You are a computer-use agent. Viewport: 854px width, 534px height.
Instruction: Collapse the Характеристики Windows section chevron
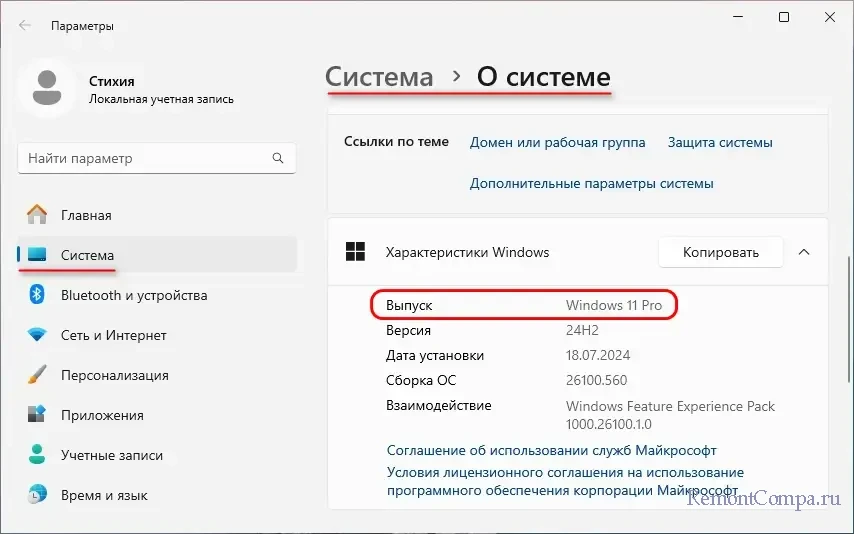point(804,252)
